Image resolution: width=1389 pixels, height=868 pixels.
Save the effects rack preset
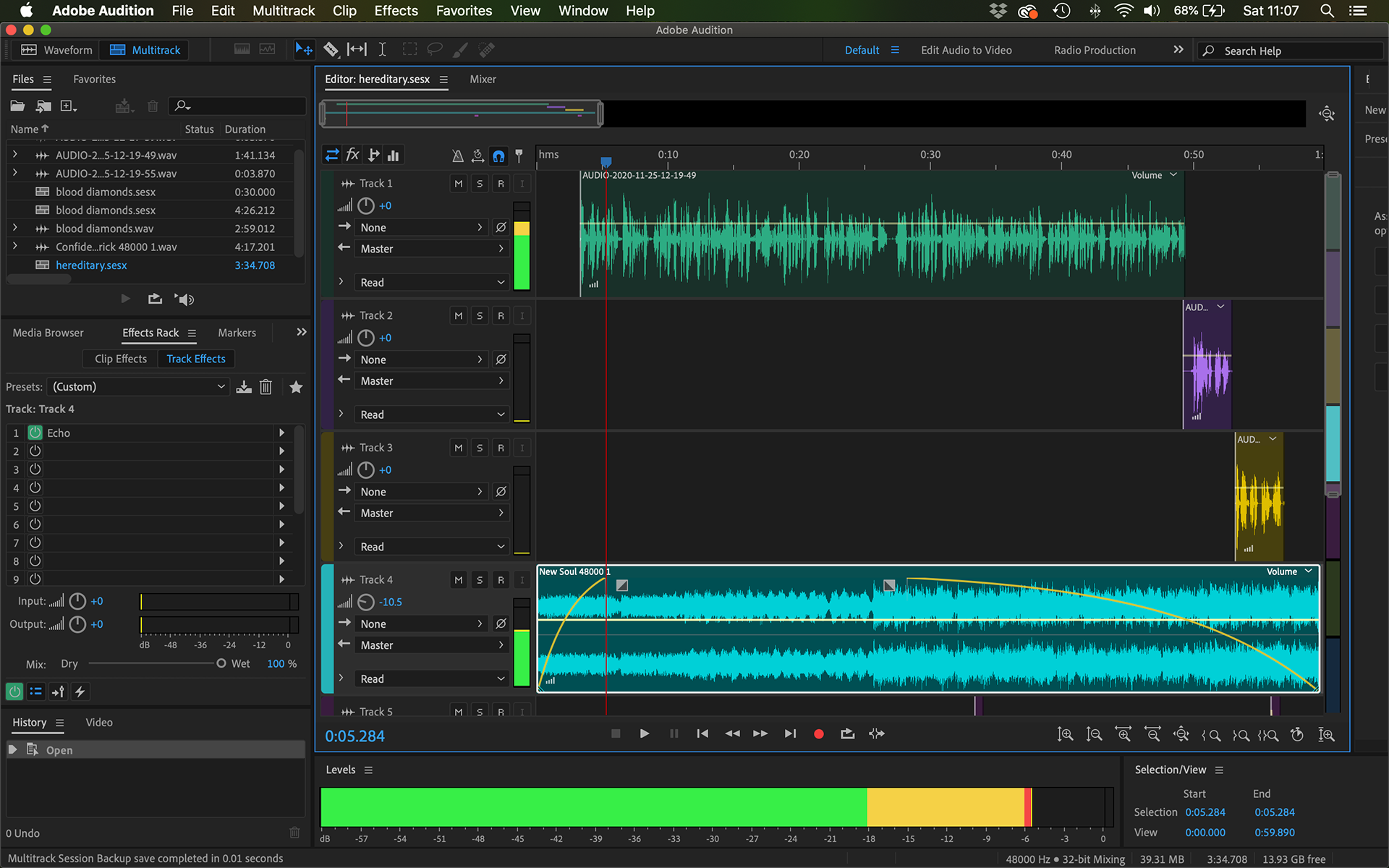[x=244, y=387]
